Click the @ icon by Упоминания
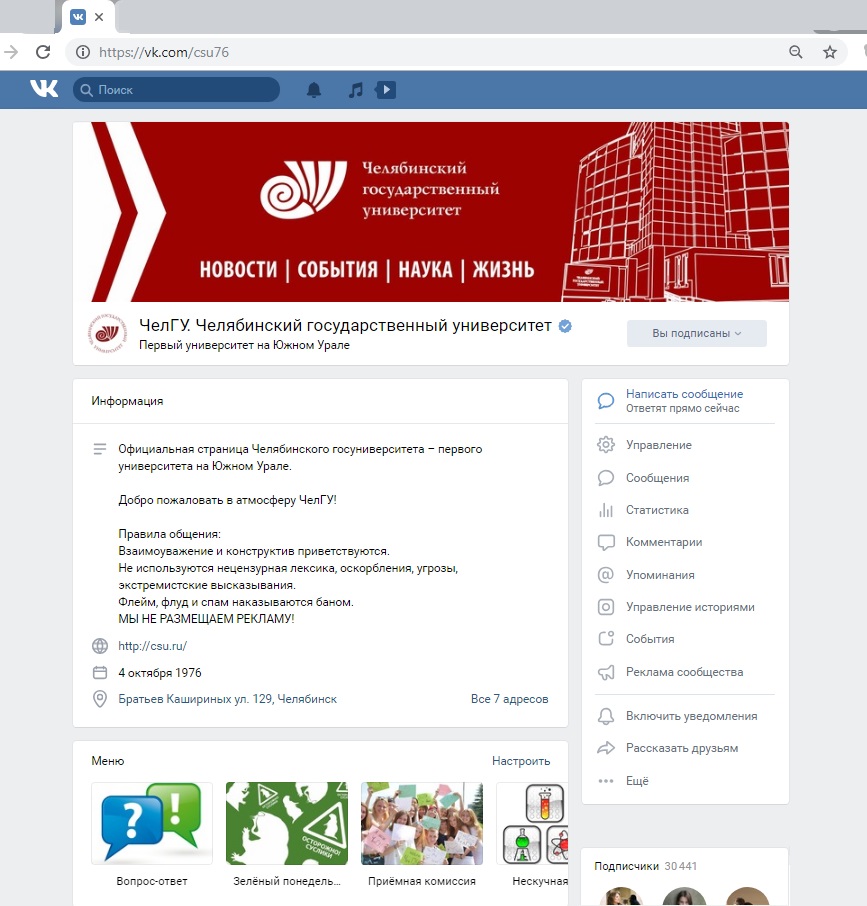Viewport: 867px width, 906px height. pyautogui.click(x=605, y=575)
